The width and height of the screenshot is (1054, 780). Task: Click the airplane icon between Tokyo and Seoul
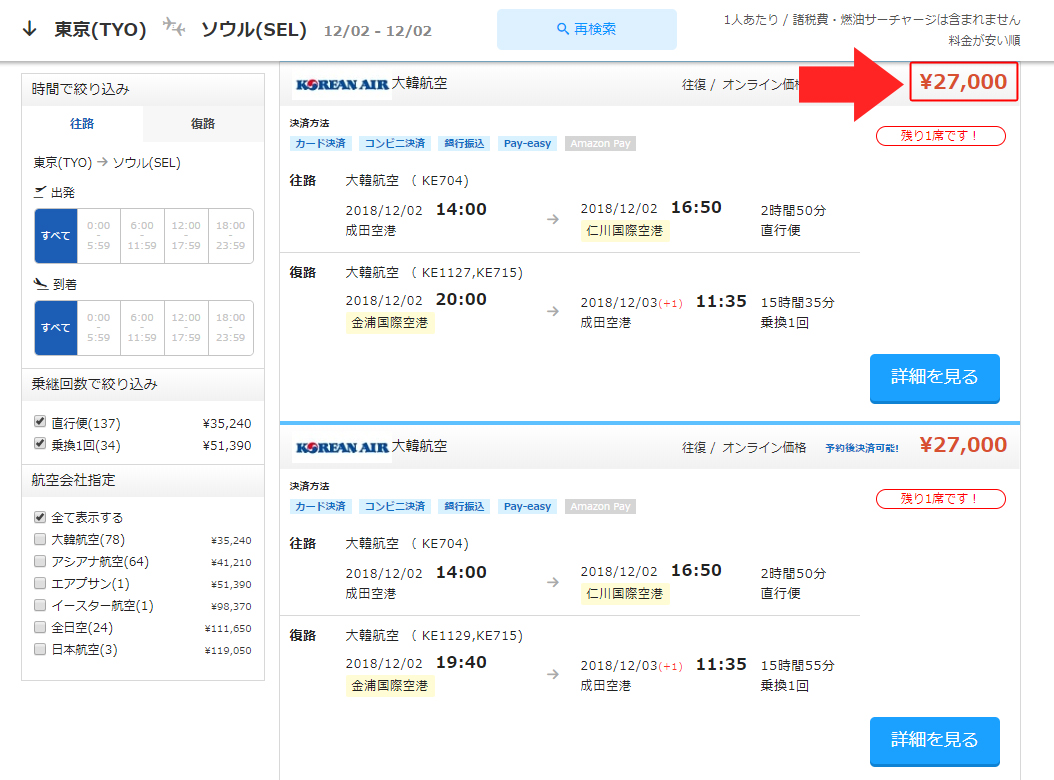coord(174,27)
